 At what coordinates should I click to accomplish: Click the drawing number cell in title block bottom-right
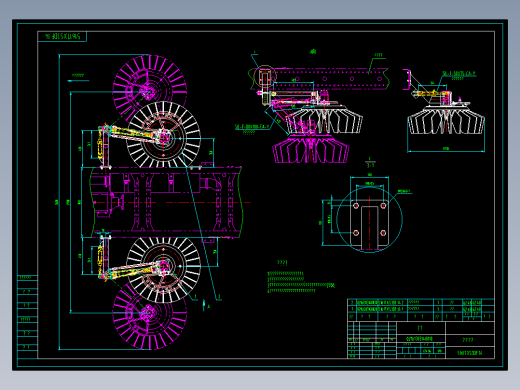[470, 353]
